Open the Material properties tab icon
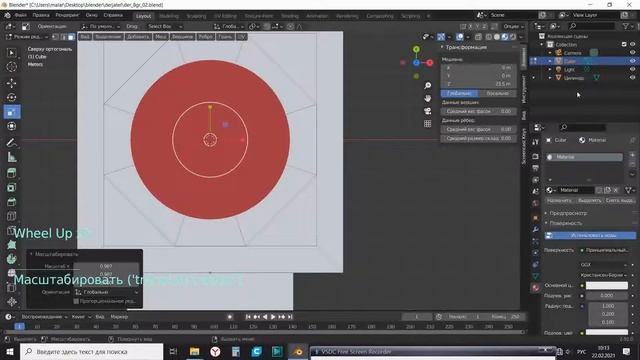Screen dimensions: 640x360 pos(536,288)
